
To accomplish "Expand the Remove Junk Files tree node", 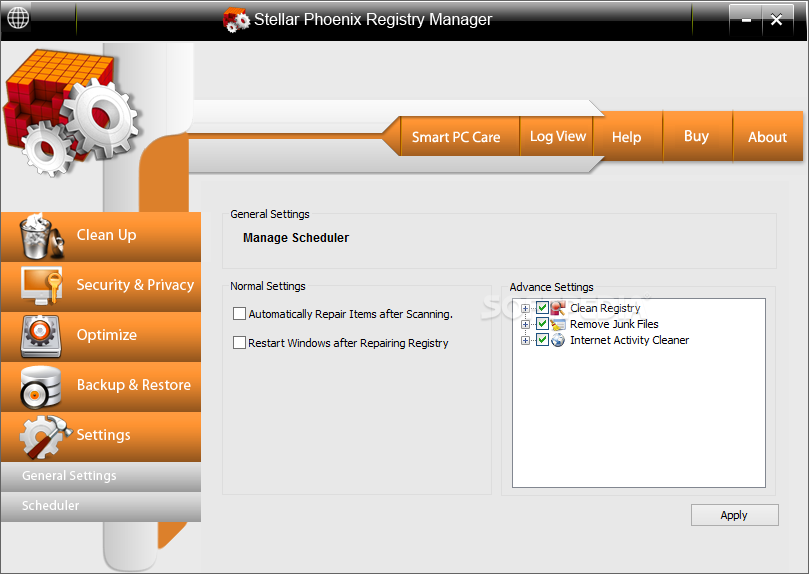I will (x=525, y=324).
